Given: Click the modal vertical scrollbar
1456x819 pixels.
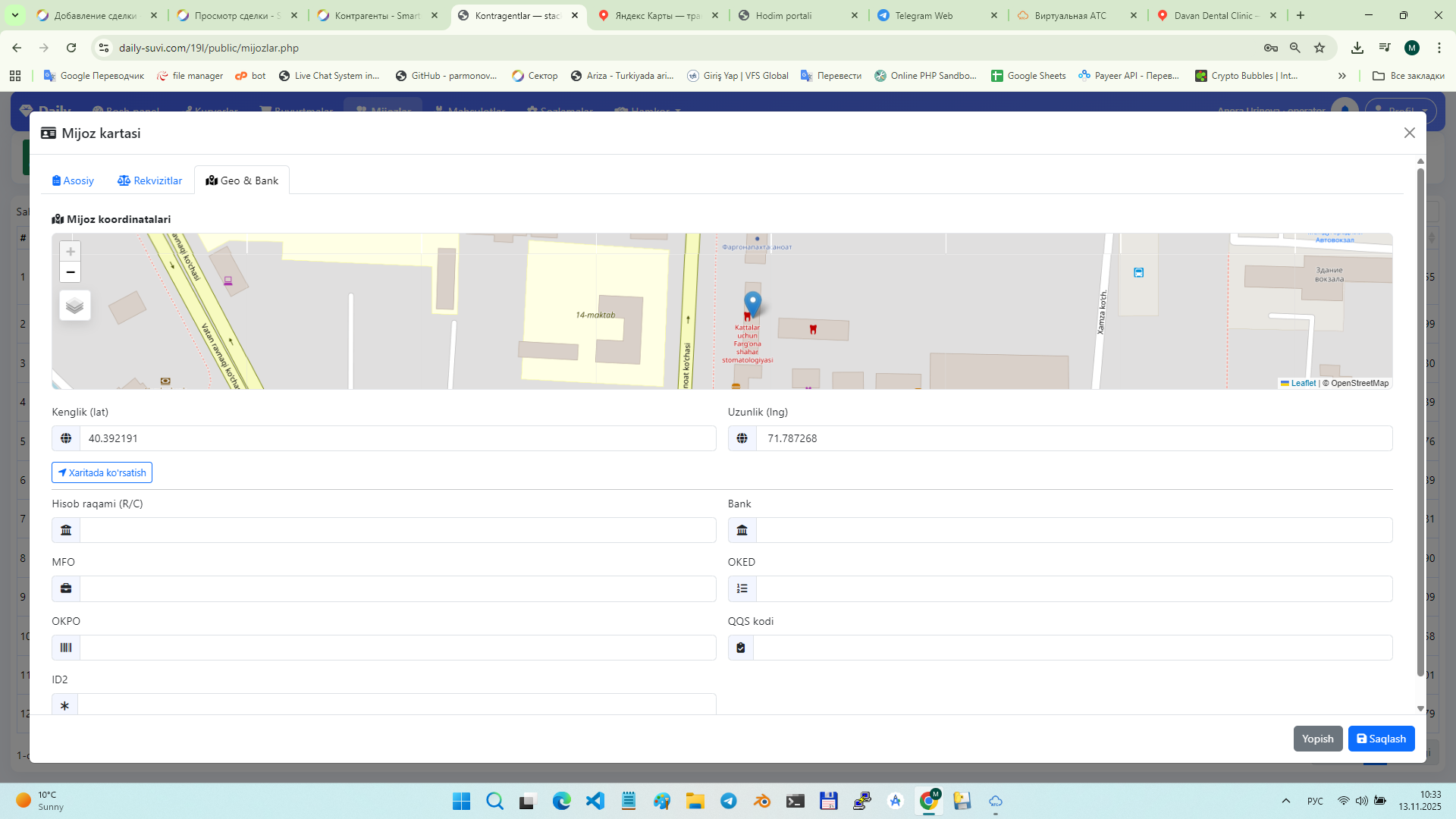Looking at the screenshot, I should (x=1420, y=421).
